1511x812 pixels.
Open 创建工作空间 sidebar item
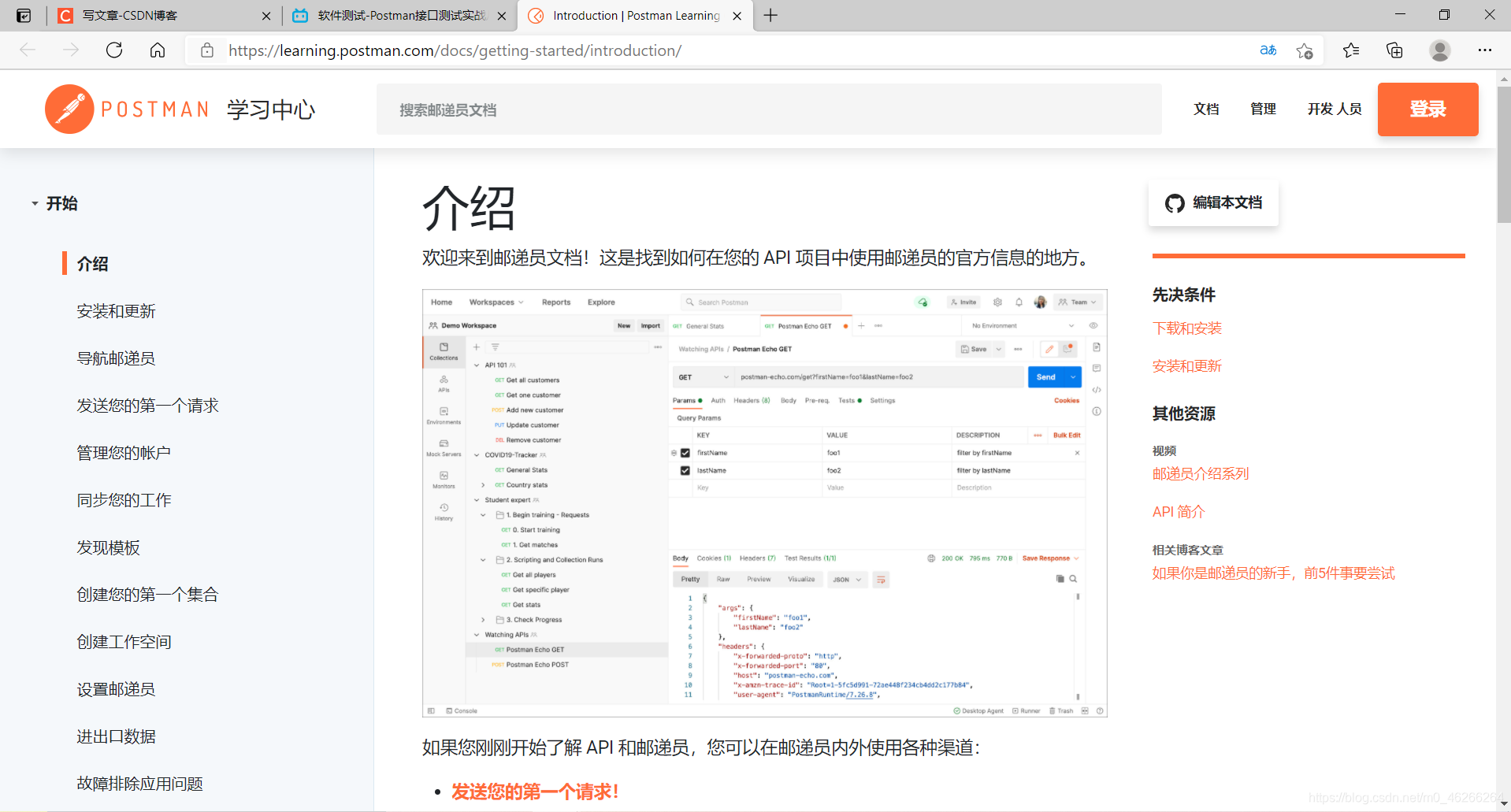[x=124, y=642]
